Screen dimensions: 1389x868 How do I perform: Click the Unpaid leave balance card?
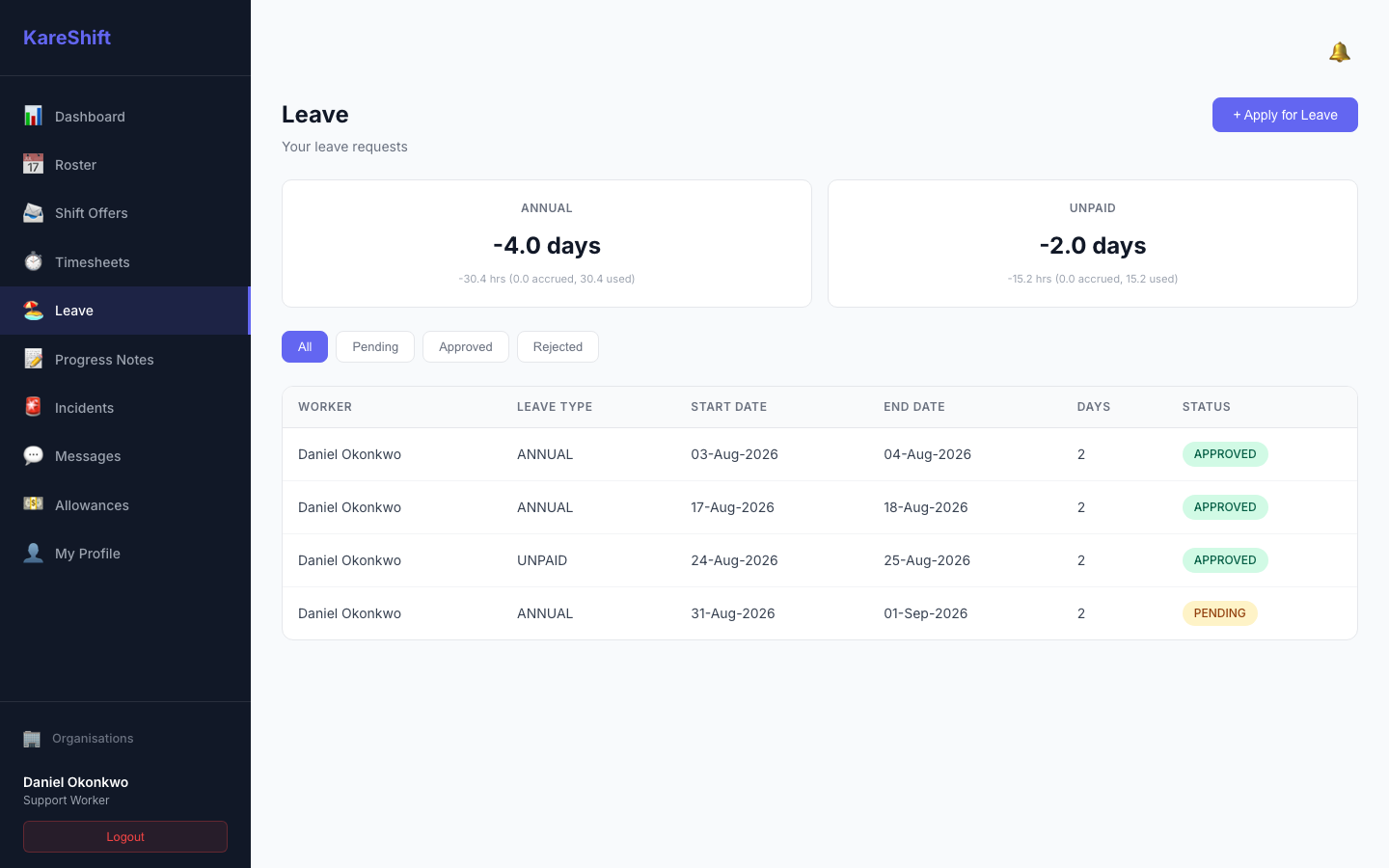pos(1093,243)
